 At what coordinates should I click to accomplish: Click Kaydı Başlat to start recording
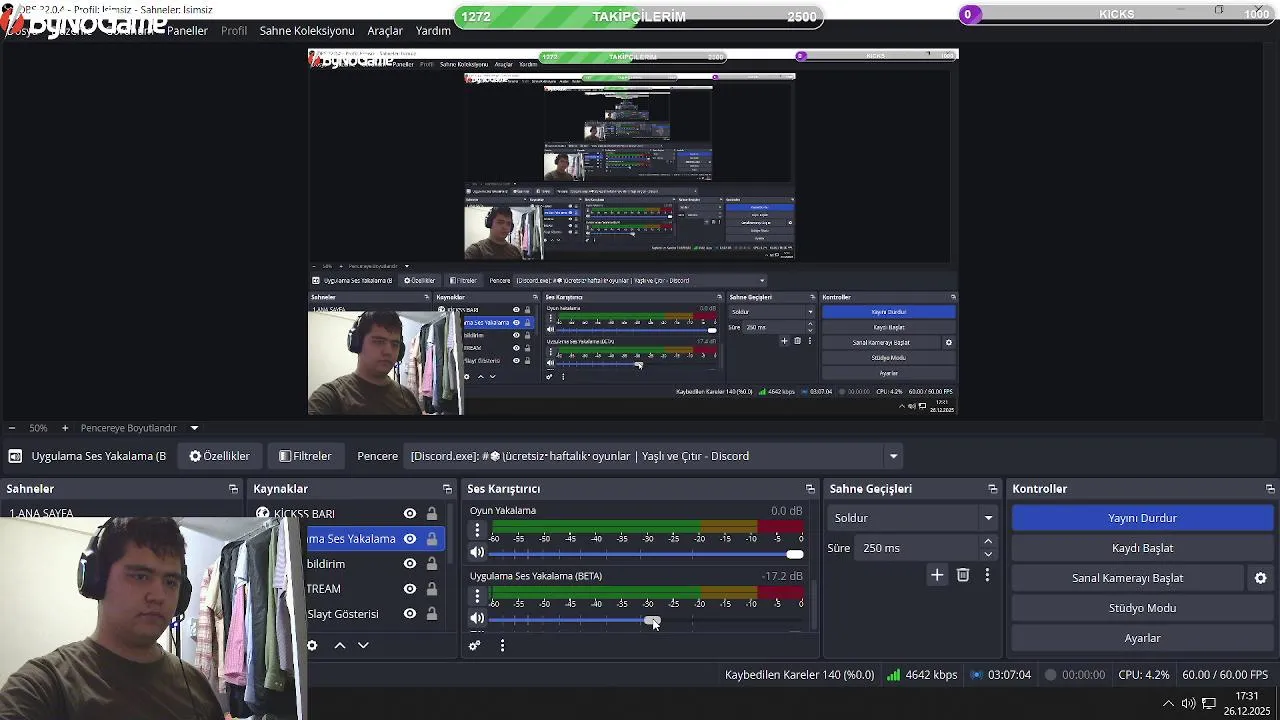pos(1142,548)
